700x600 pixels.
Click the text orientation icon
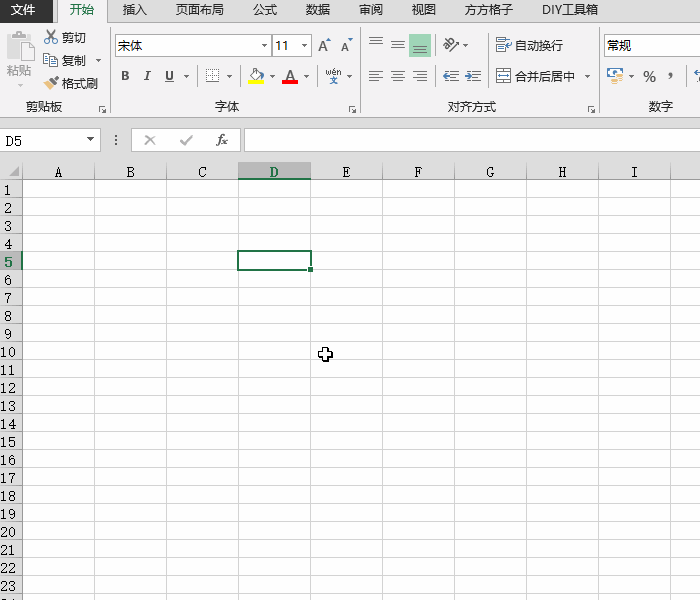[x=450, y=45]
